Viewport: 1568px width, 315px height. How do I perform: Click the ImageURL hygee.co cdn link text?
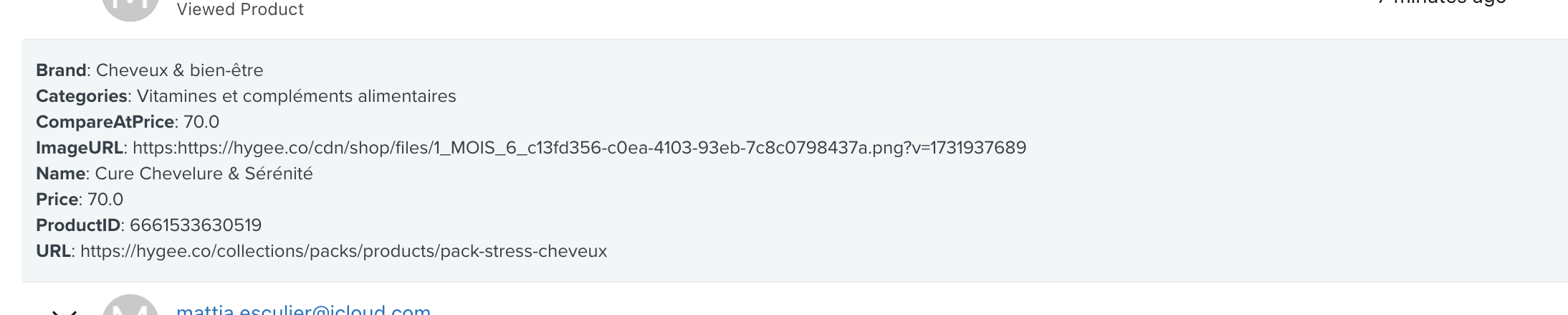click(x=579, y=148)
